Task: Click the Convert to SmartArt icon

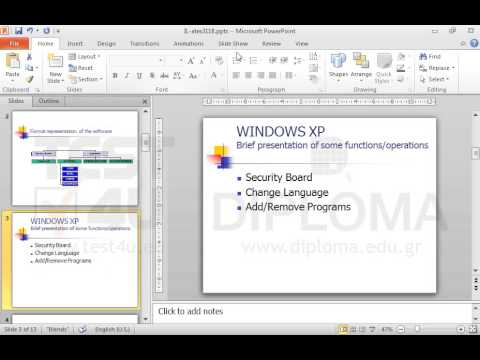Action: (x=313, y=79)
